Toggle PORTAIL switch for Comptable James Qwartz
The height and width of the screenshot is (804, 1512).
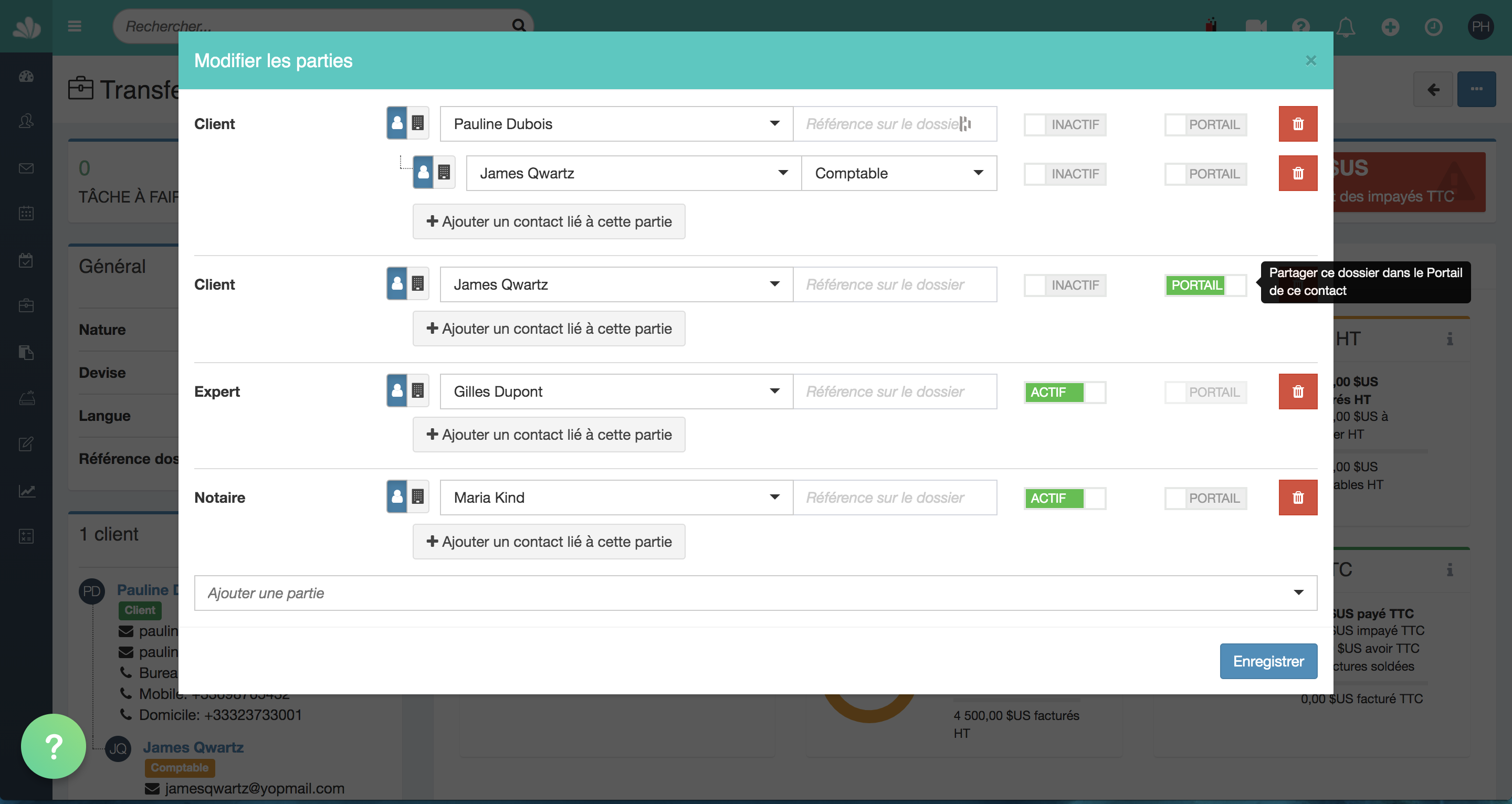point(1205,174)
